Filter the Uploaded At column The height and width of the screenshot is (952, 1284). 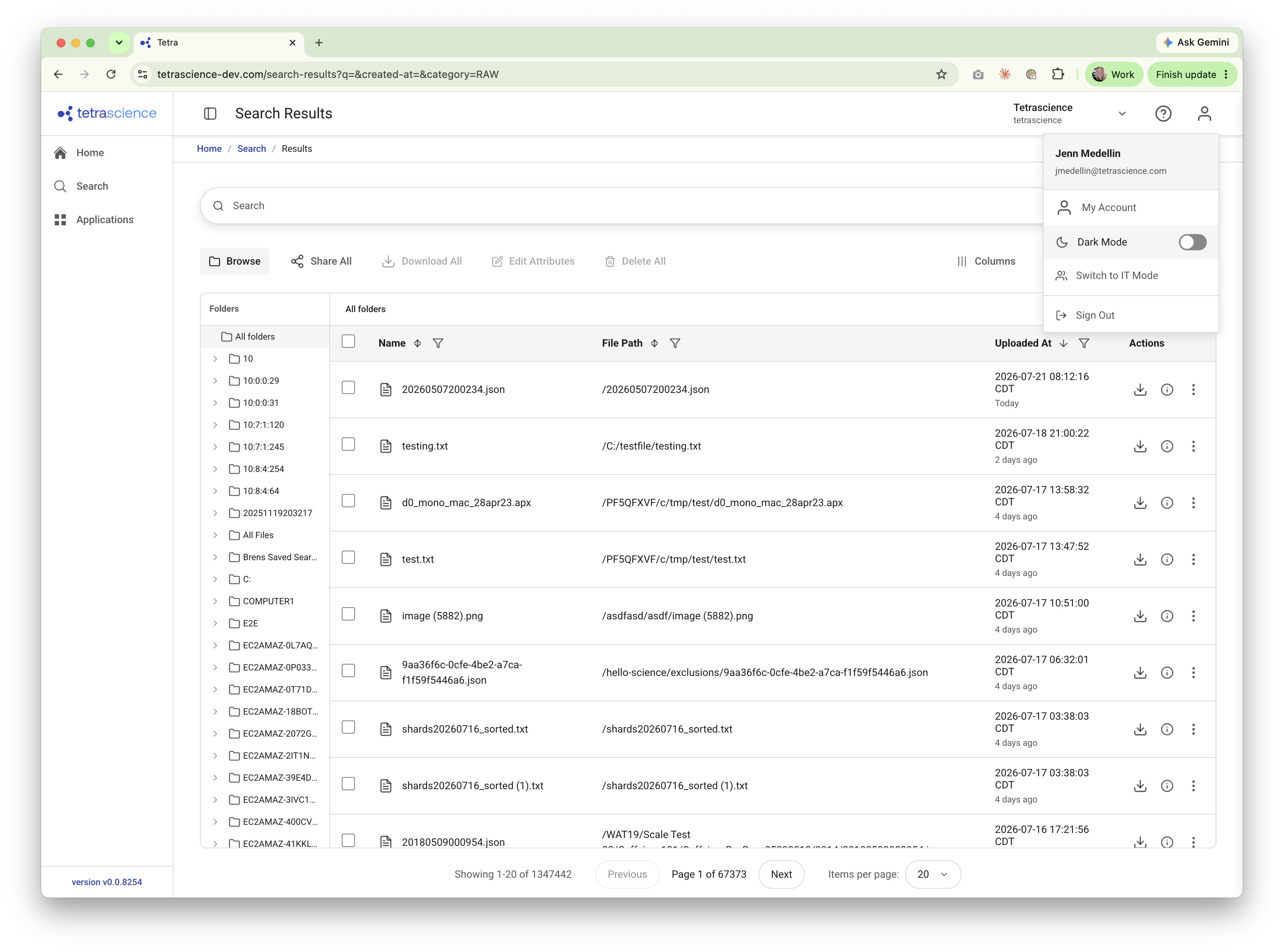pyautogui.click(x=1084, y=343)
